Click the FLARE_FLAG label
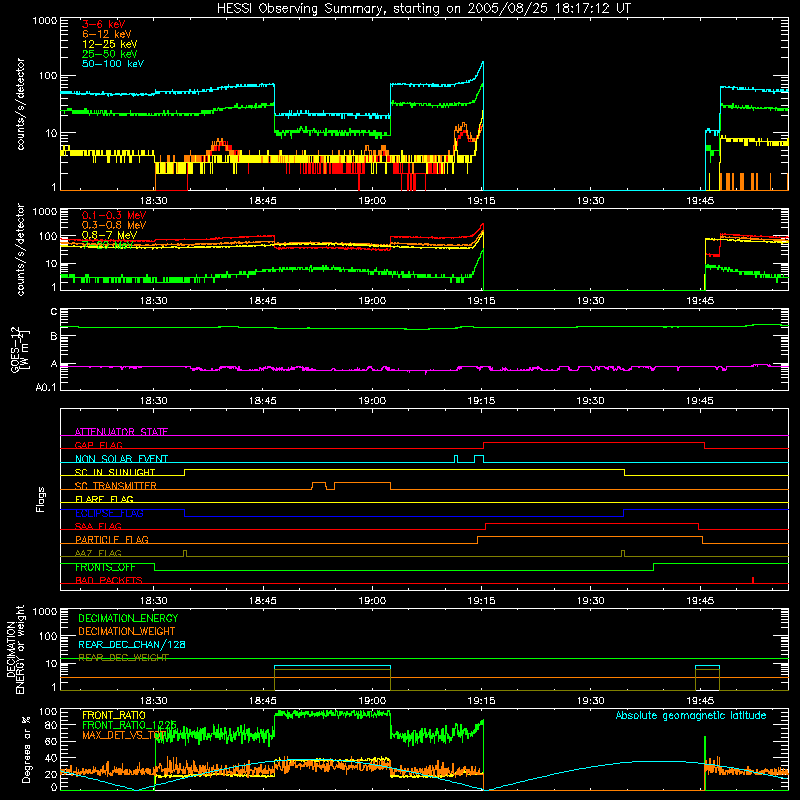The image size is (800, 800). pos(104,499)
